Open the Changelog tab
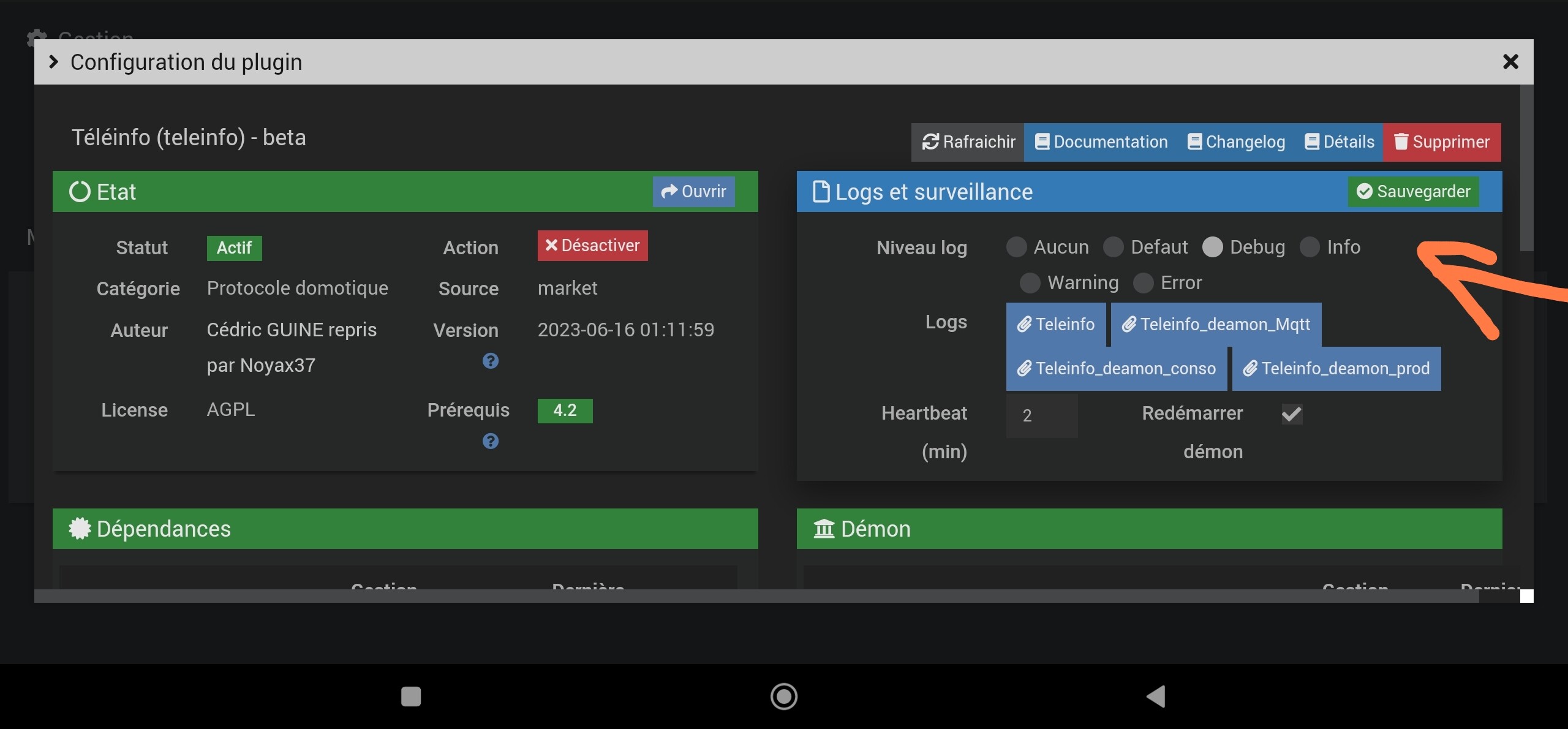Screen dimensions: 1568x729 tap(1236, 142)
